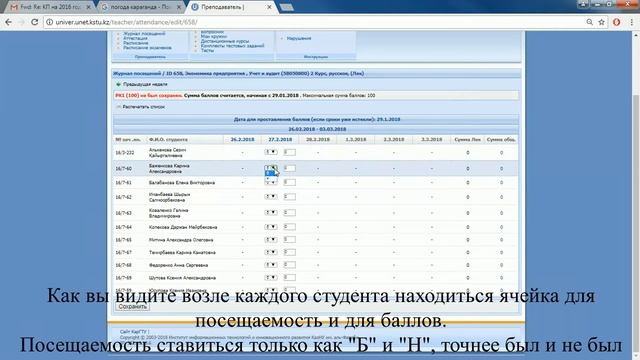
Task: Open 'Журнал посещений' menu link
Action: [x=144, y=34]
